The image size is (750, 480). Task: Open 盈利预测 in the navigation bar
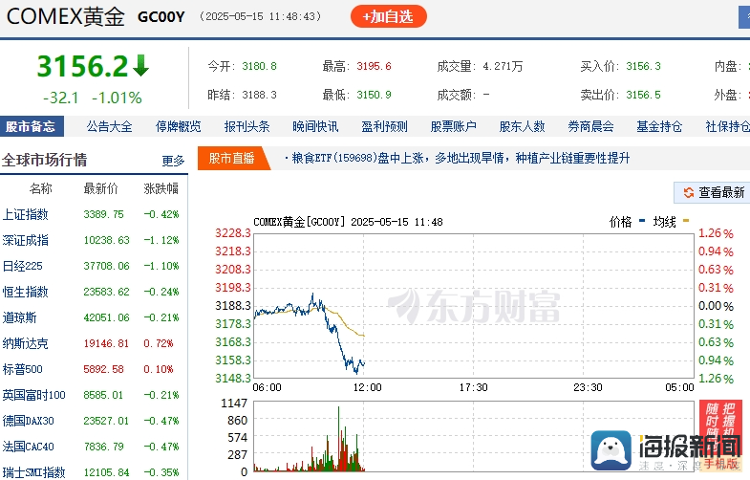click(x=385, y=127)
